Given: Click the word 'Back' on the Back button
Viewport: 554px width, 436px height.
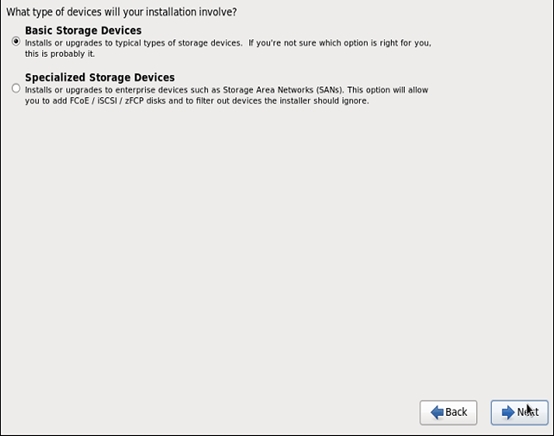Looking at the screenshot, I should pyautogui.click(x=456, y=412).
